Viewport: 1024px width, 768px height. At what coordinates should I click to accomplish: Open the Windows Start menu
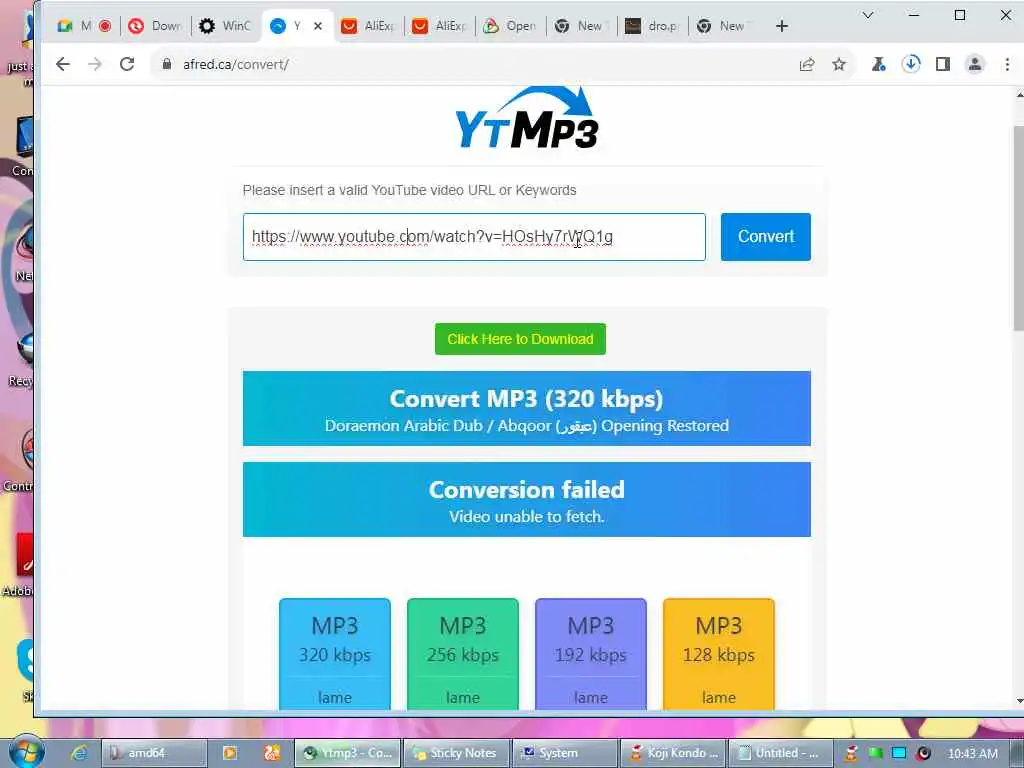point(26,752)
